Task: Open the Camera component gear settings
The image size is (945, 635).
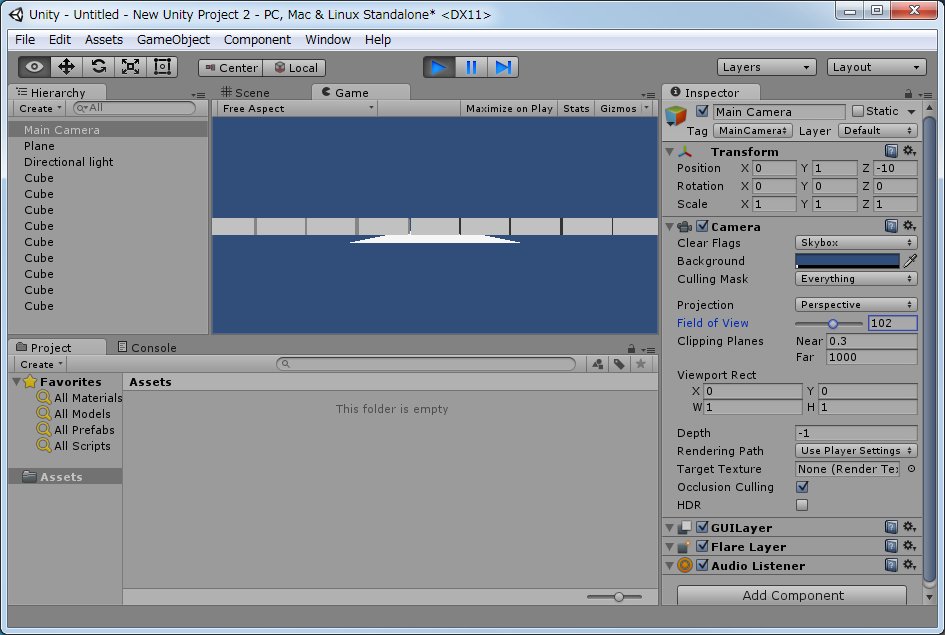Action: [909, 227]
